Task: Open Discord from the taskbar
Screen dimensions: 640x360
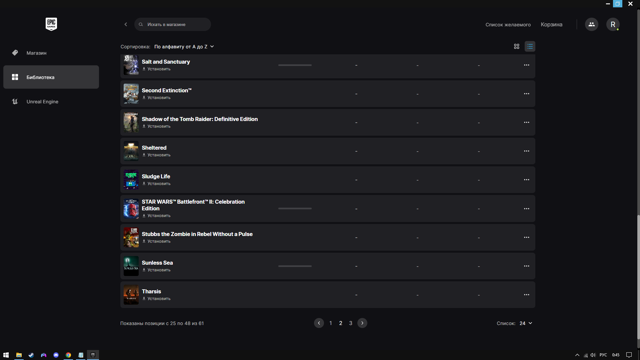Action: coord(56,355)
